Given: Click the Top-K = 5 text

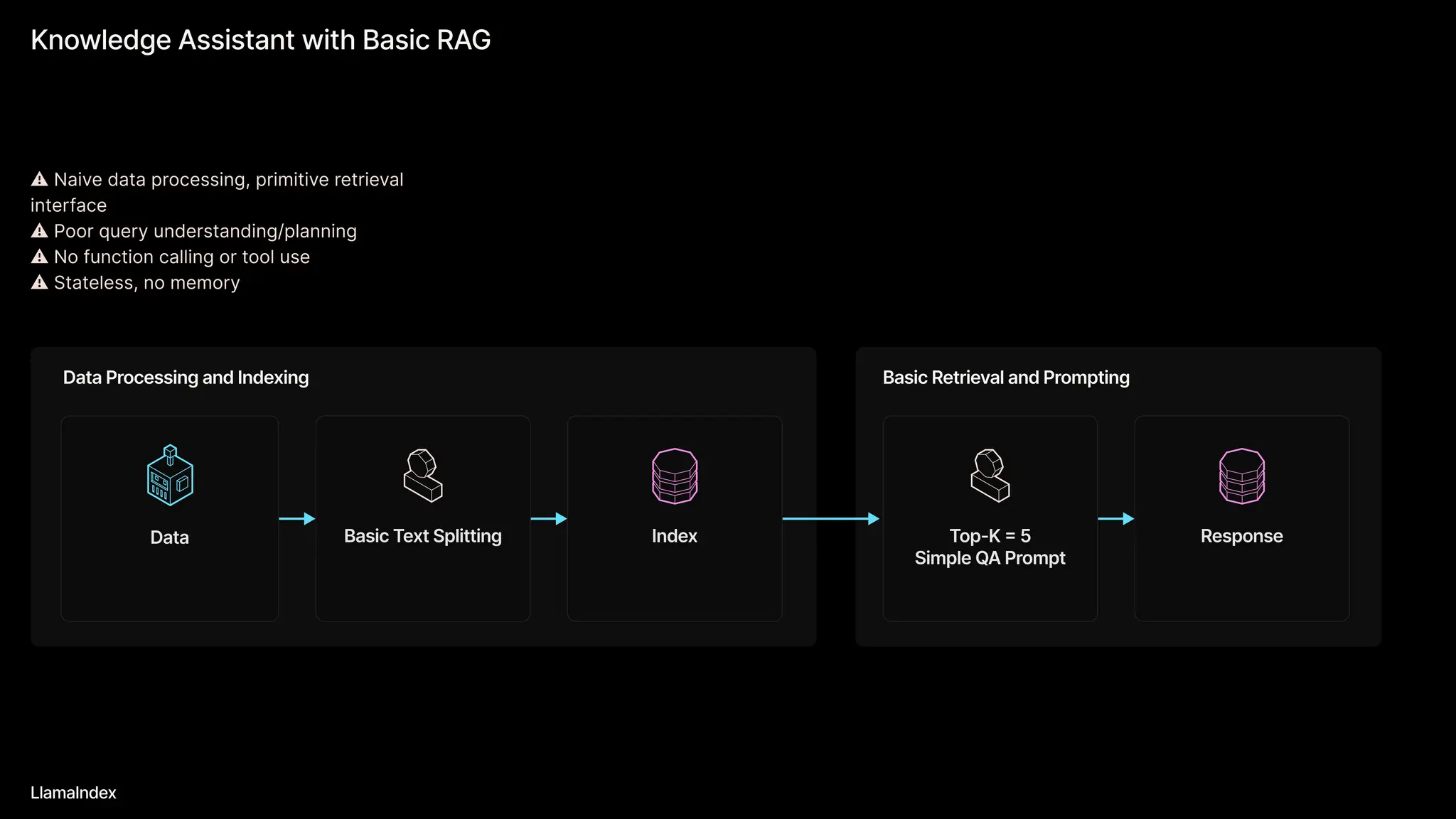Looking at the screenshot, I should [990, 536].
